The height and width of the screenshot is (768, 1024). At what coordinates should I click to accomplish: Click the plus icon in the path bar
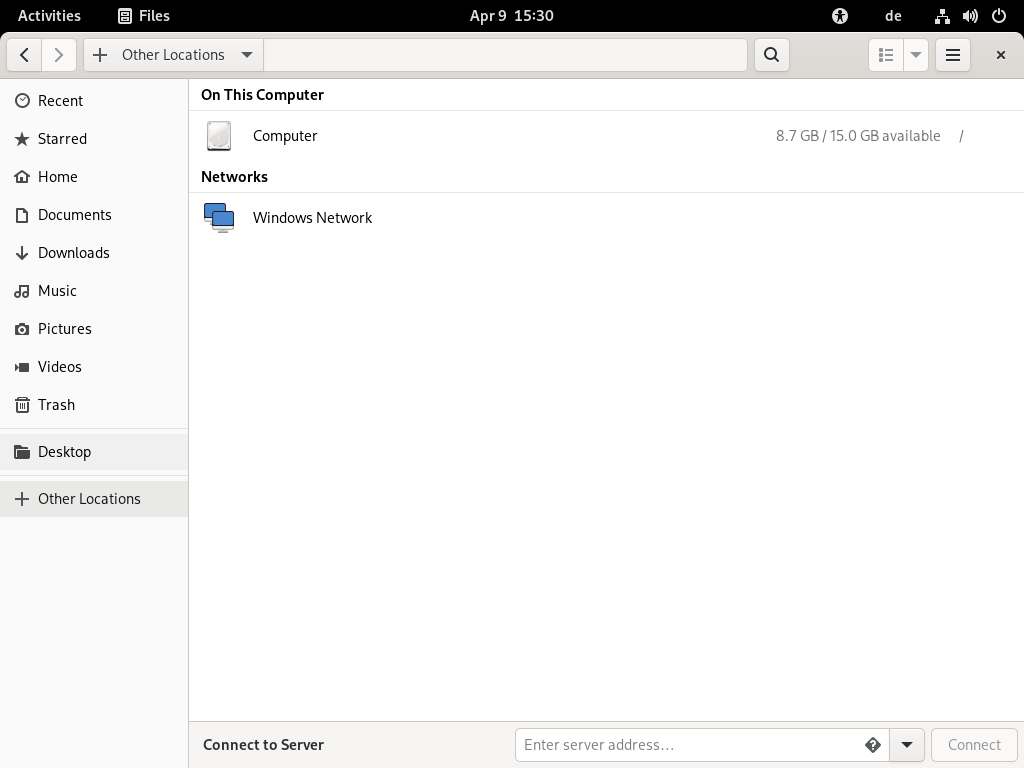(100, 55)
